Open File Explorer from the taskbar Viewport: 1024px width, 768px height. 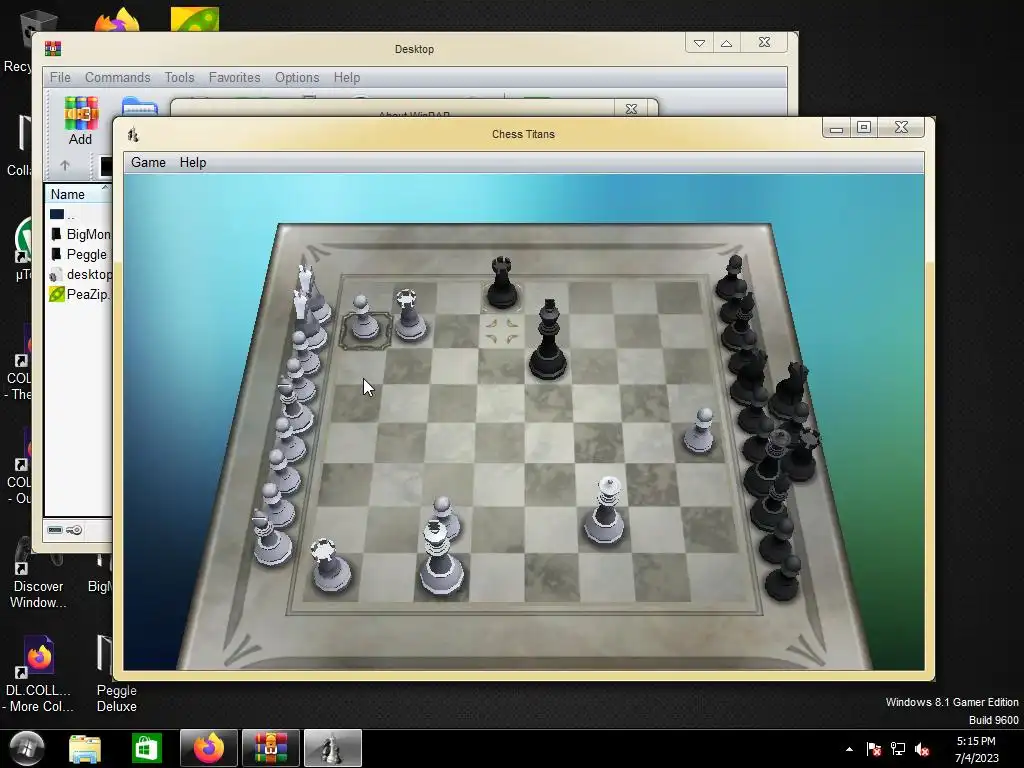pyautogui.click(x=85, y=748)
